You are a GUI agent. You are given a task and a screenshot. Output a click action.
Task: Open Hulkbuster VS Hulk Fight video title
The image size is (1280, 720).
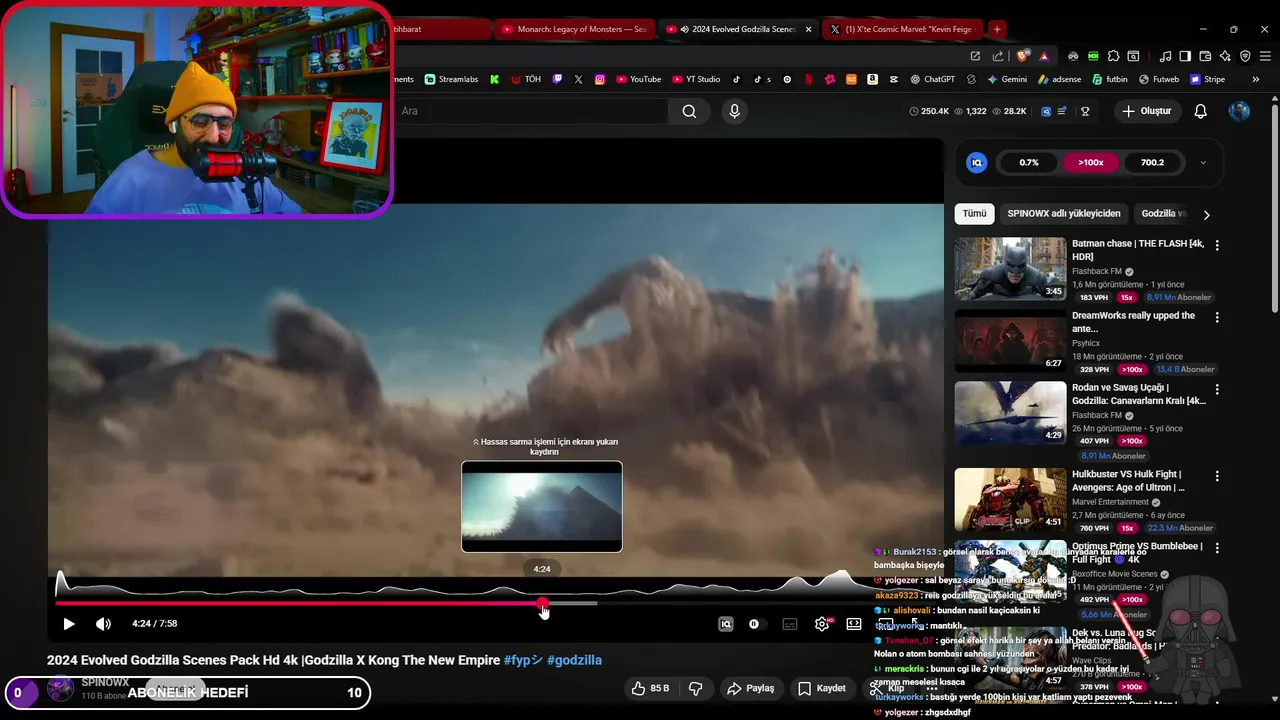click(x=1128, y=481)
